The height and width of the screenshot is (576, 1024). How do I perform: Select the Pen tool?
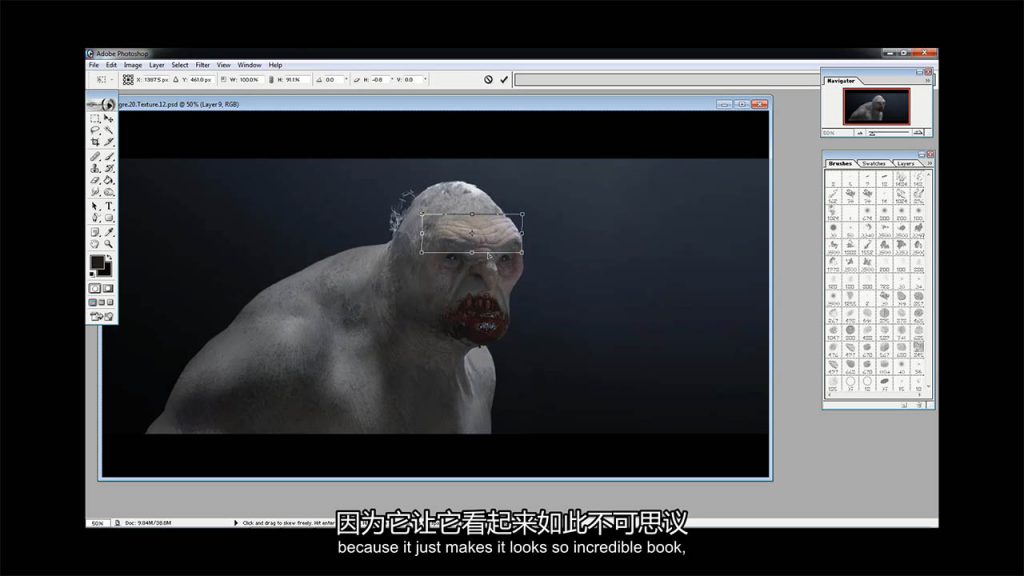pyautogui.click(x=95, y=217)
